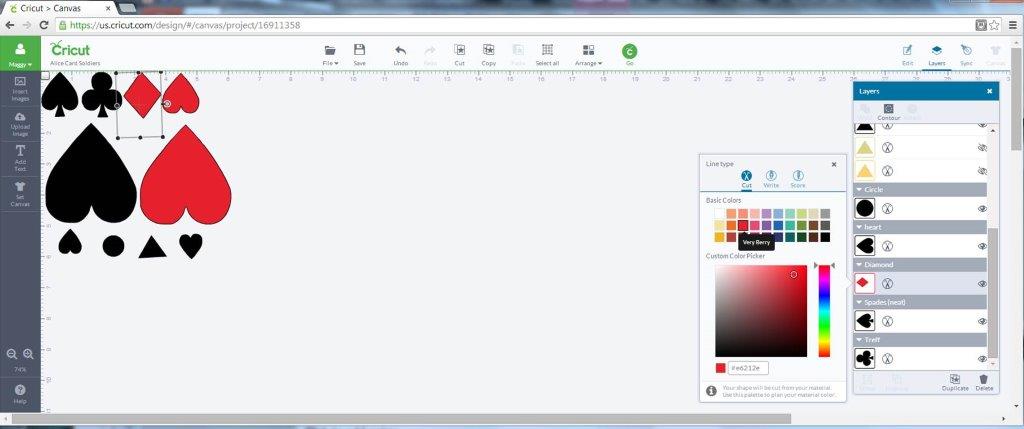Collapse the Diamond layer group
This screenshot has width=1024, height=429.
859,265
